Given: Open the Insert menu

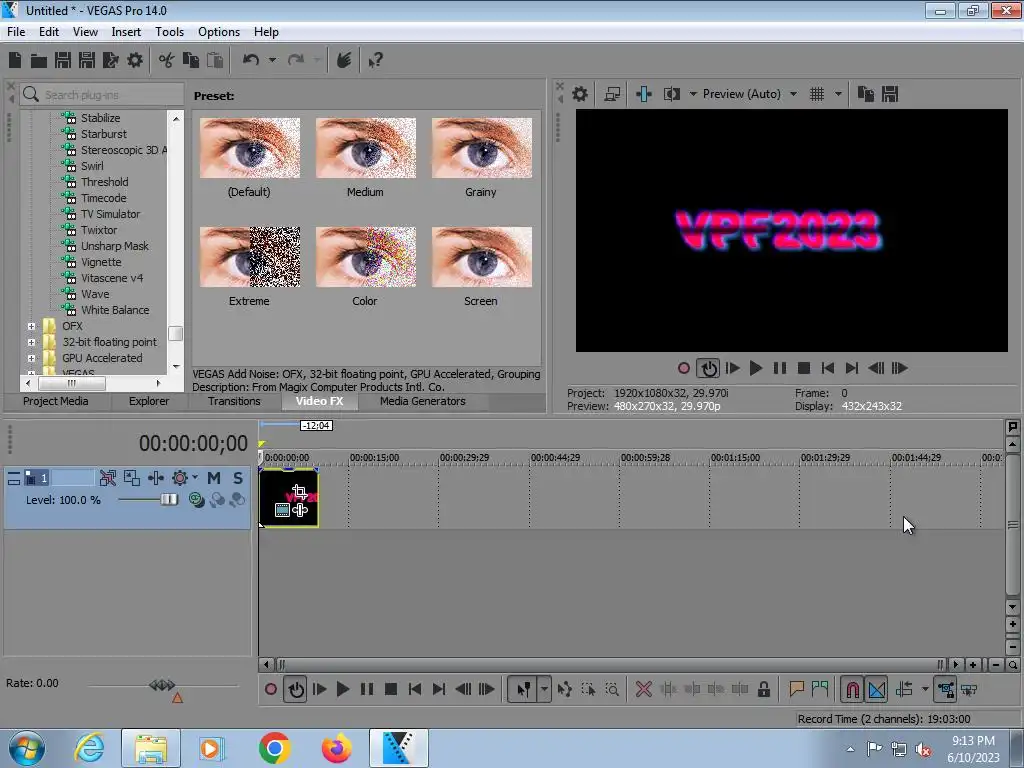Looking at the screenshot, I should (x=126, y=32).
